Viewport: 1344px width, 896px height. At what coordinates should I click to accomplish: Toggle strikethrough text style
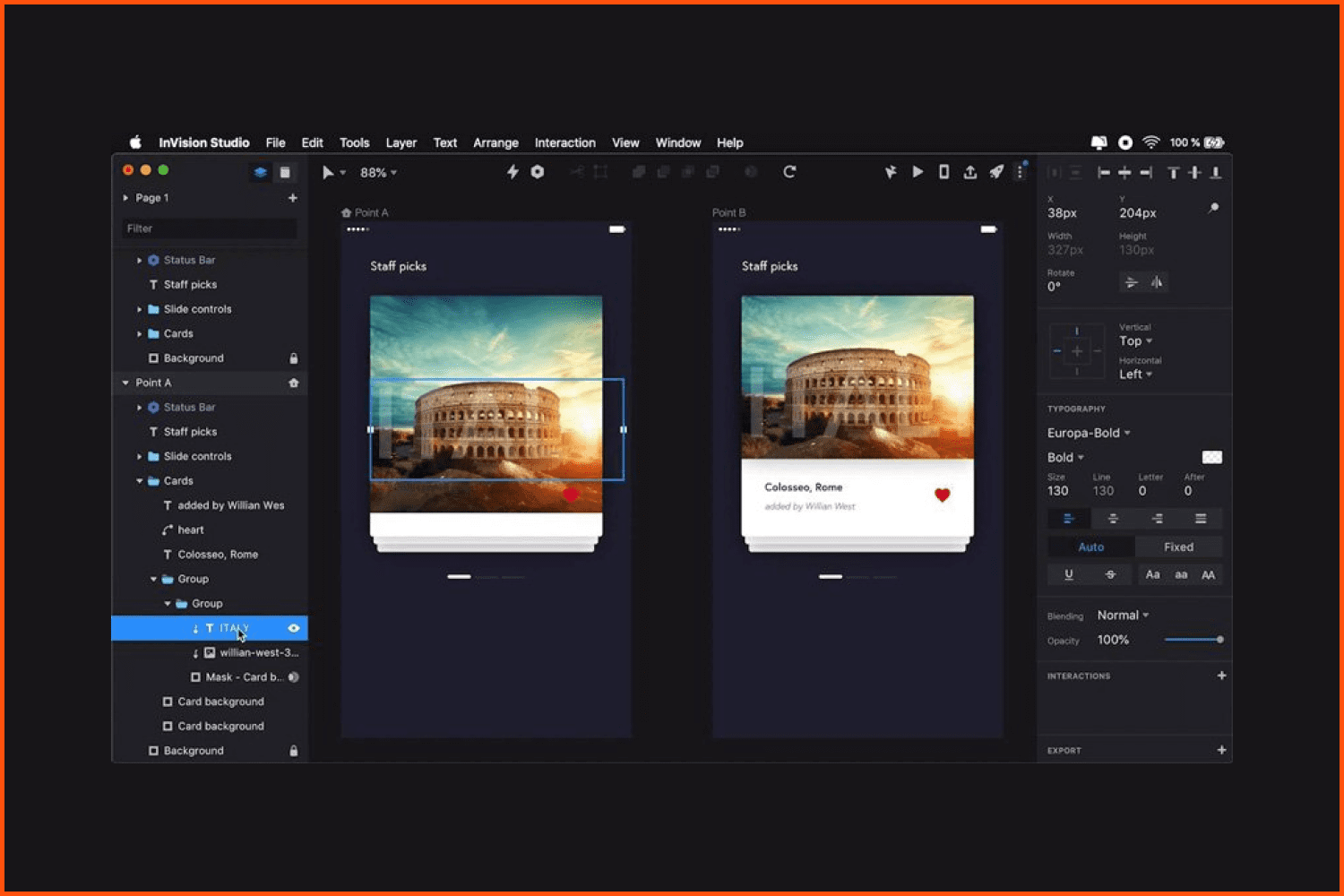[x=1111, y=575]
